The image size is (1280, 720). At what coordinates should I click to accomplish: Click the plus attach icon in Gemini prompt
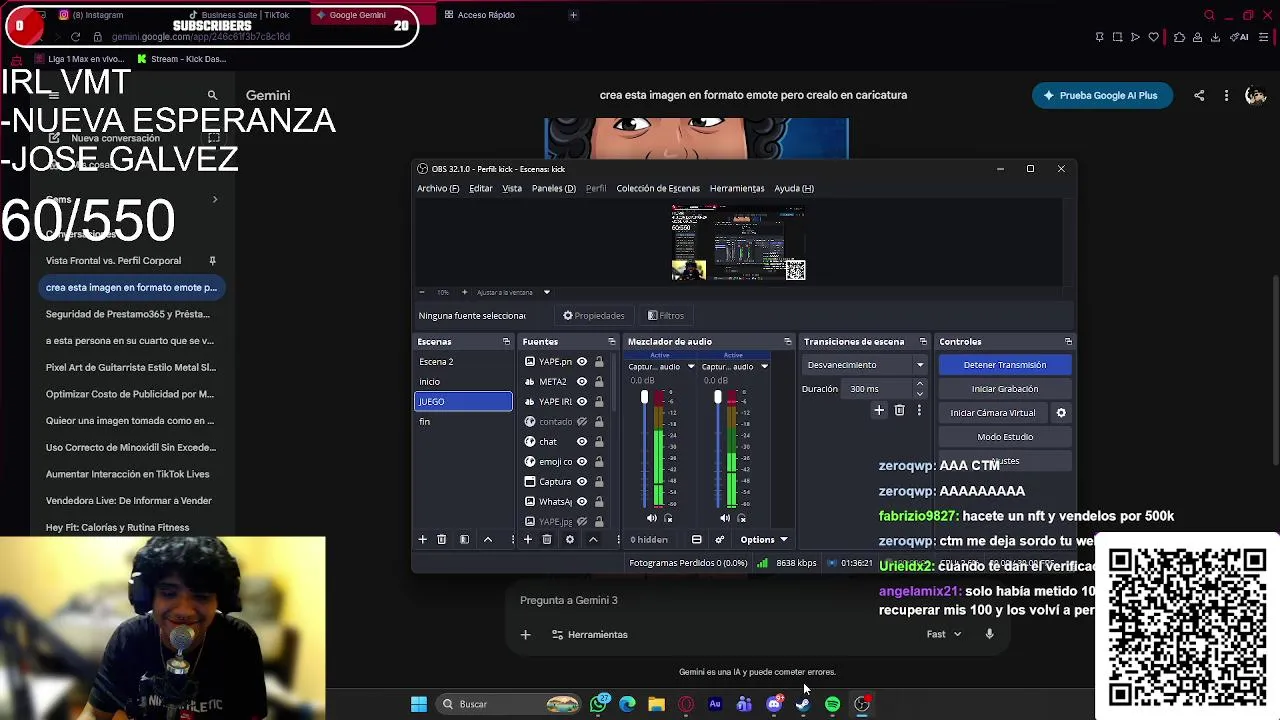click(x=525, y=635)
